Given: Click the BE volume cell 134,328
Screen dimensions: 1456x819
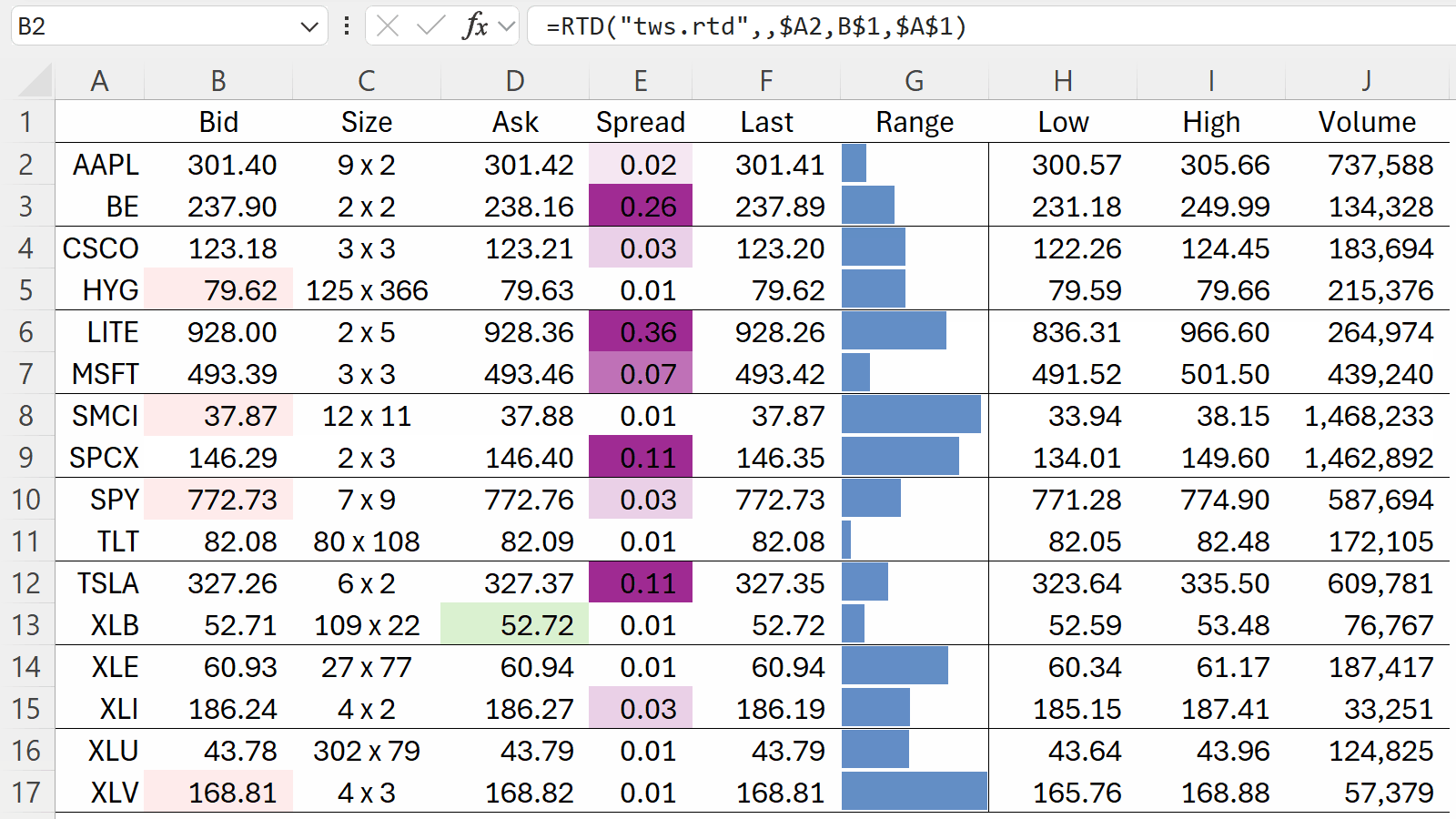Looking at the screenshot, I should pos(1367,206).
